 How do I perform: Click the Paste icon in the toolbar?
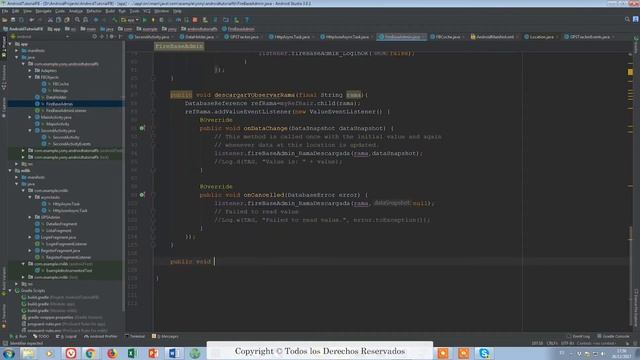point(67,20)
